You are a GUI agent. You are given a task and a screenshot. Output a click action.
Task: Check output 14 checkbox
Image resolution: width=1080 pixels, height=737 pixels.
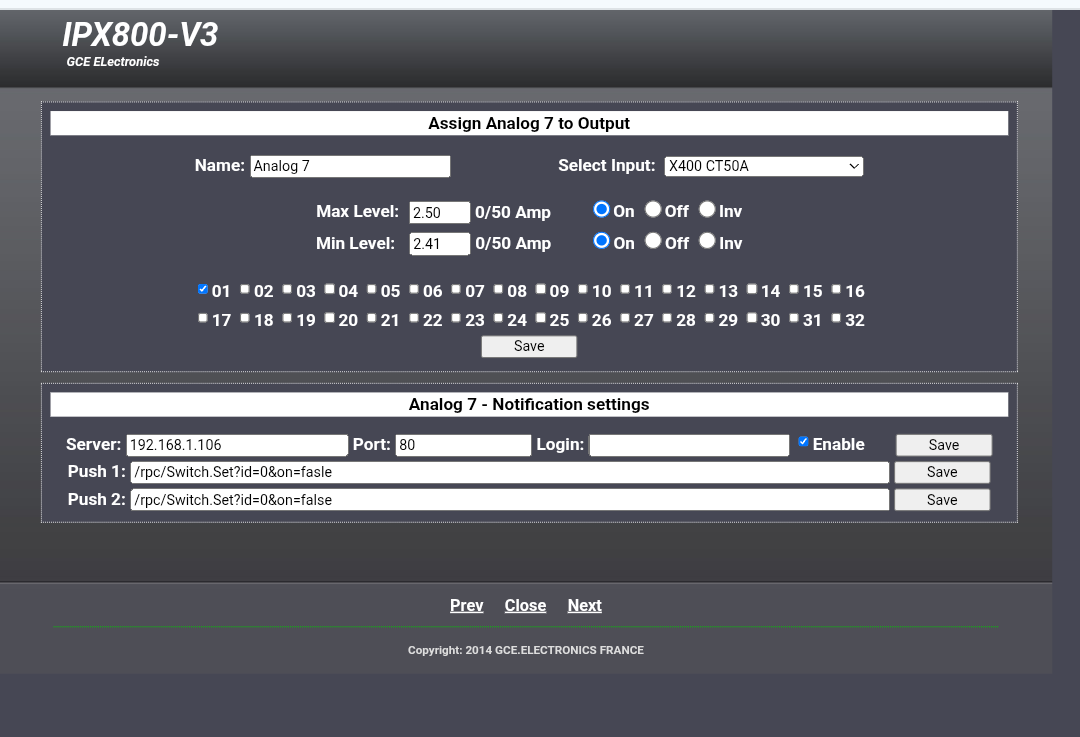click(x=751, y=289)
